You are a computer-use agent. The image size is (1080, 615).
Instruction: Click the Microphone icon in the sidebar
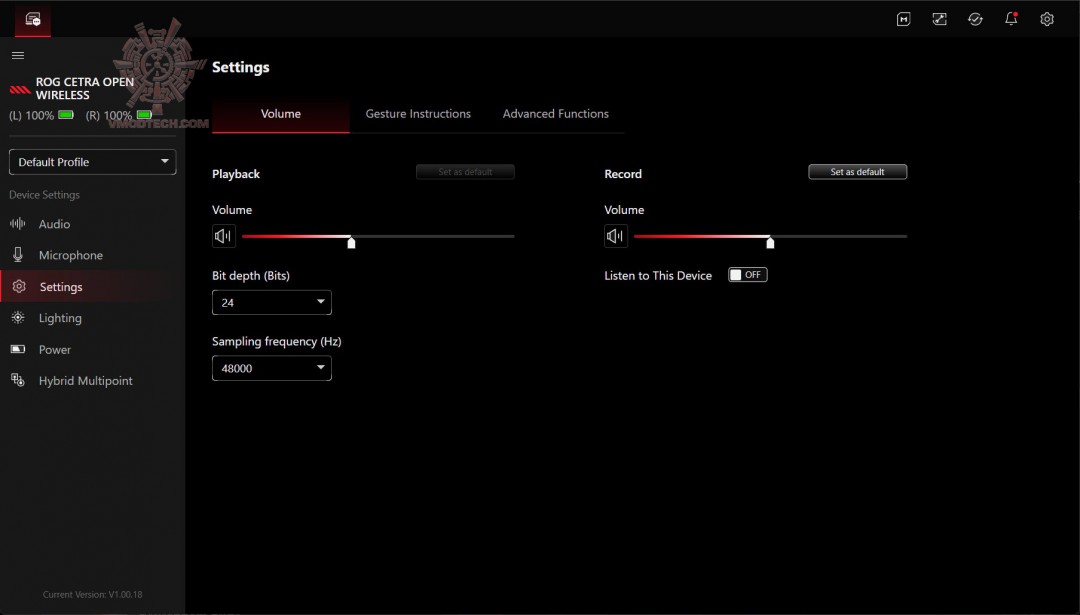pos(18,255)
